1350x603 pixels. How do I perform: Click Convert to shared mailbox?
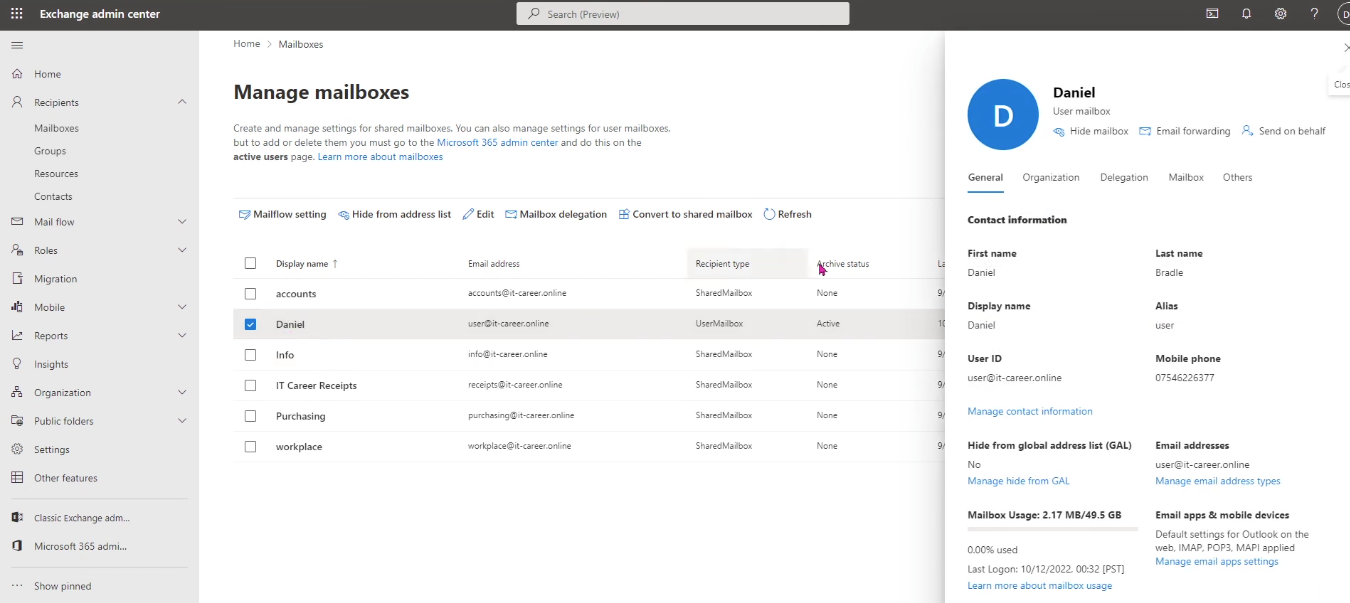(x=685, y=214)
